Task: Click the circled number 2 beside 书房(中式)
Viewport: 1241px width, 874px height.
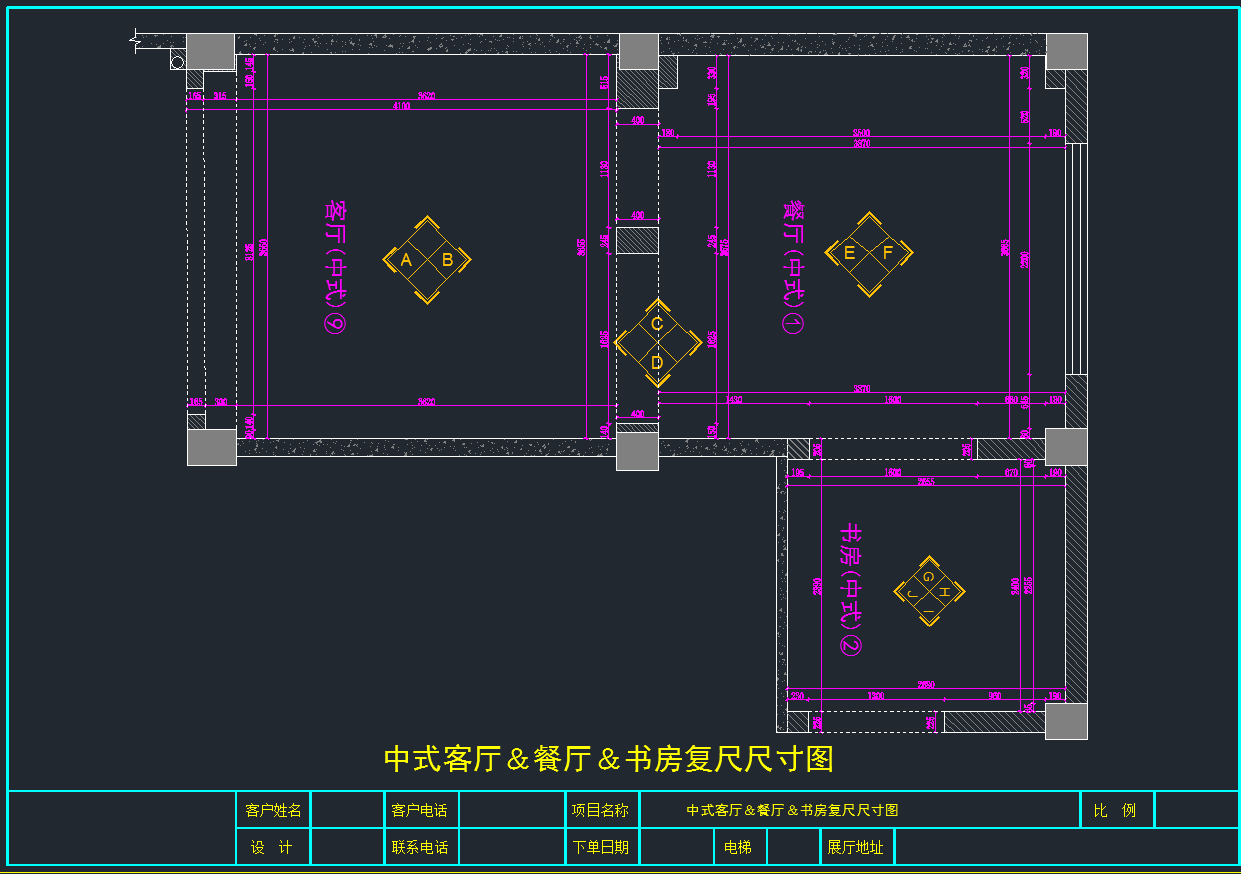Action: (850, 645)
